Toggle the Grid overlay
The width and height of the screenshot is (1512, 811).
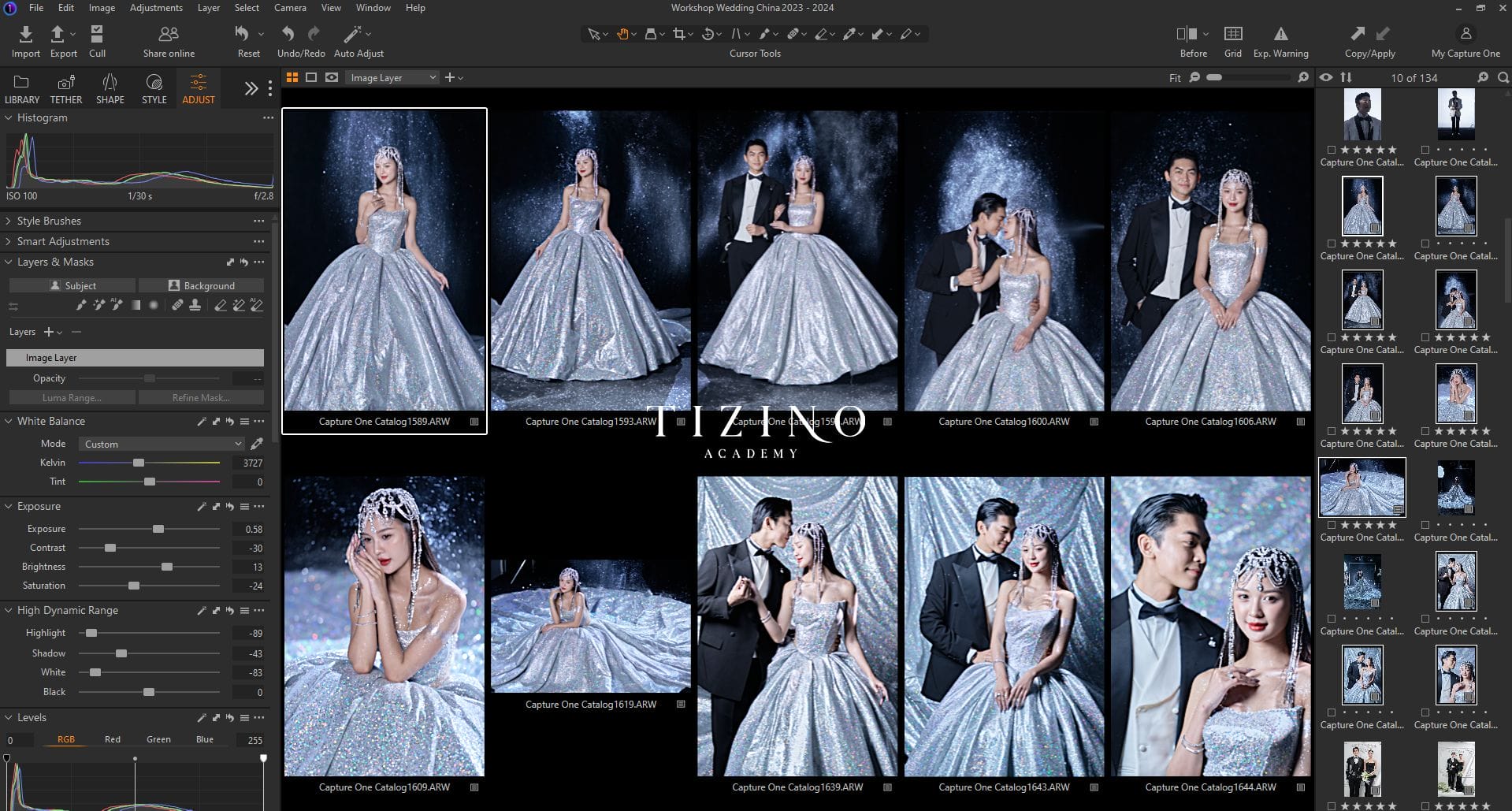click(1233, 34)
